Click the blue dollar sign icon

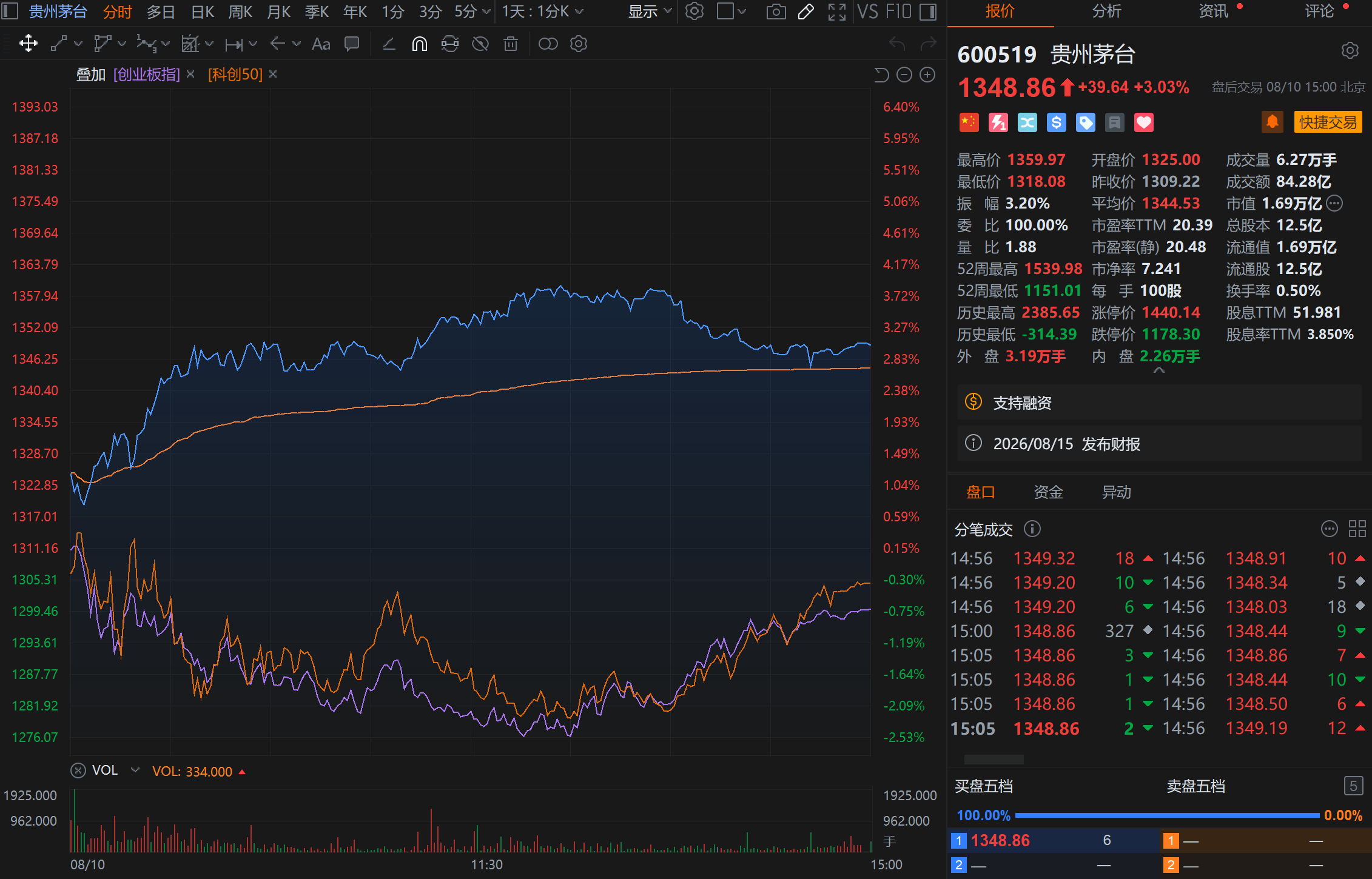click(x=1056, y=122)
